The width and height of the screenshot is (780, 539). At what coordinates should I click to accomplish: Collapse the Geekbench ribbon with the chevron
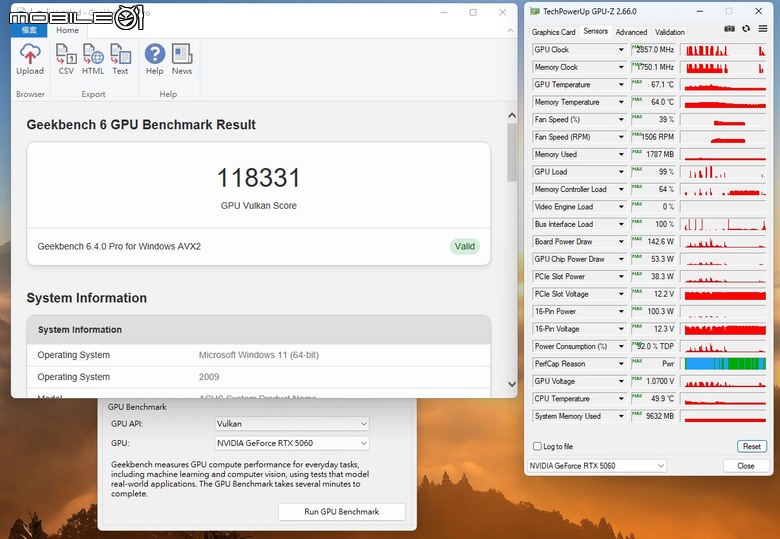[x=510, y=31]
